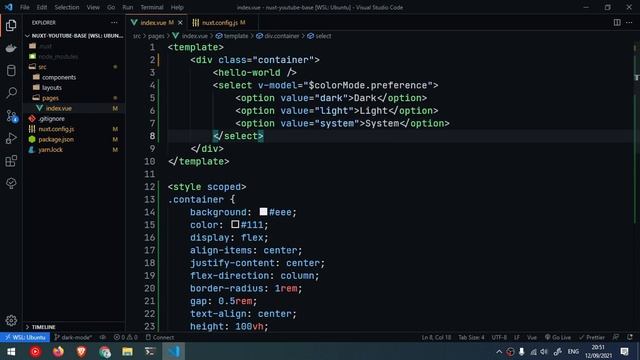
Task: Click the #111 color swatch
Action: [x=235, y=224]
